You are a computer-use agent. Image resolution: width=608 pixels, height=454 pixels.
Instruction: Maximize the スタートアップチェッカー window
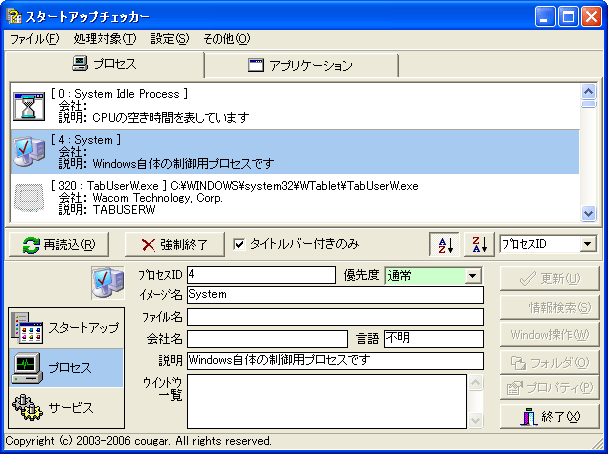[x=568, y=17]
